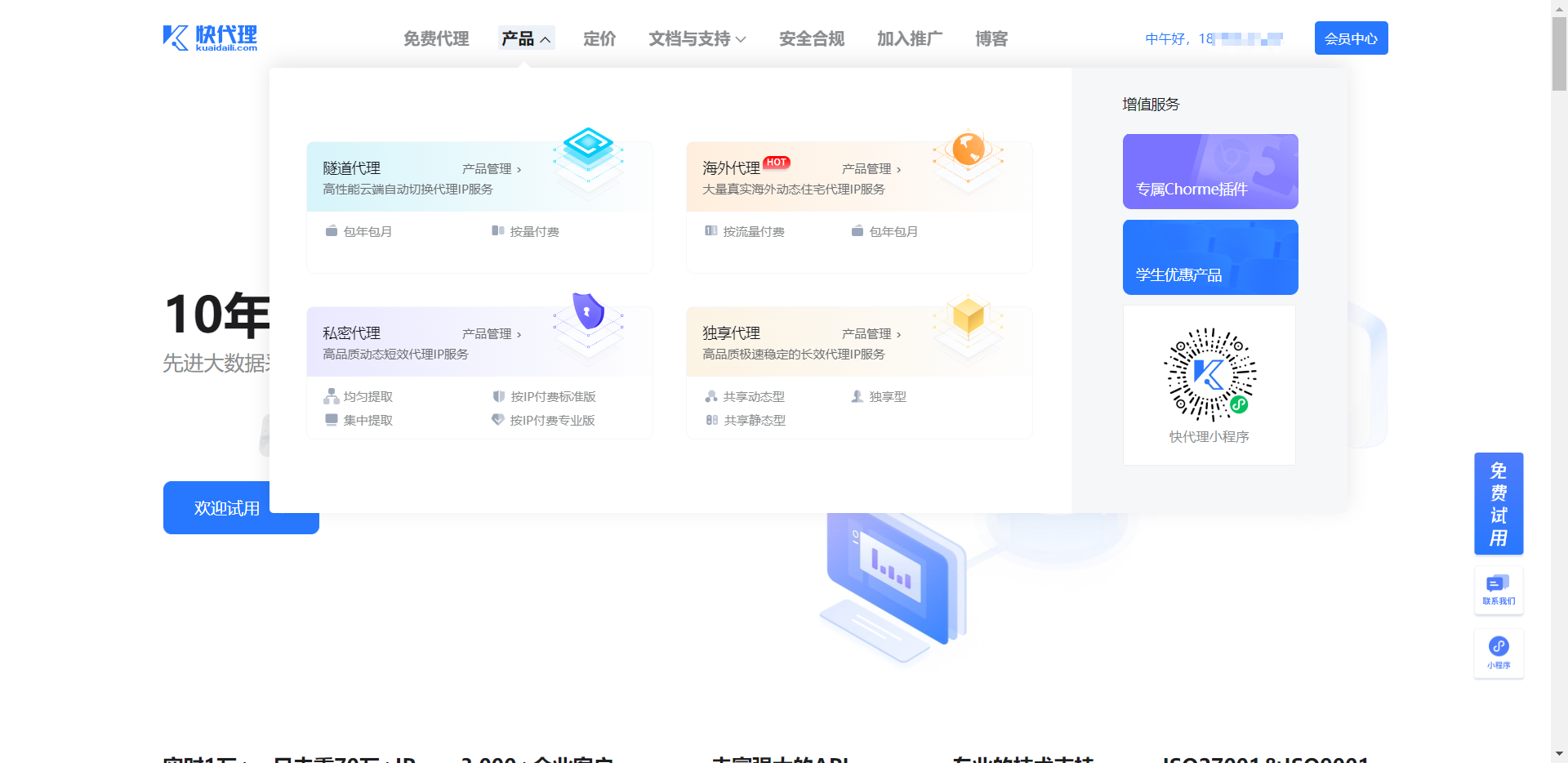Click the 按量付费 icon under 隧道代理

coord(498,231)
